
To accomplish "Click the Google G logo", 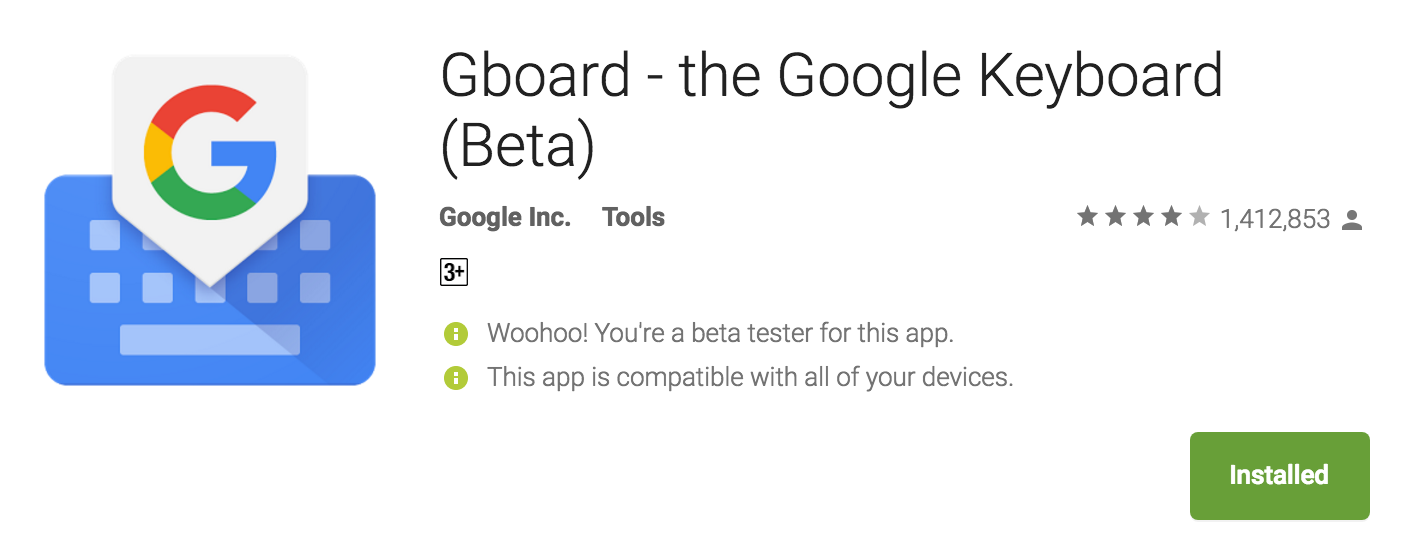I will (x=210, y=152).
